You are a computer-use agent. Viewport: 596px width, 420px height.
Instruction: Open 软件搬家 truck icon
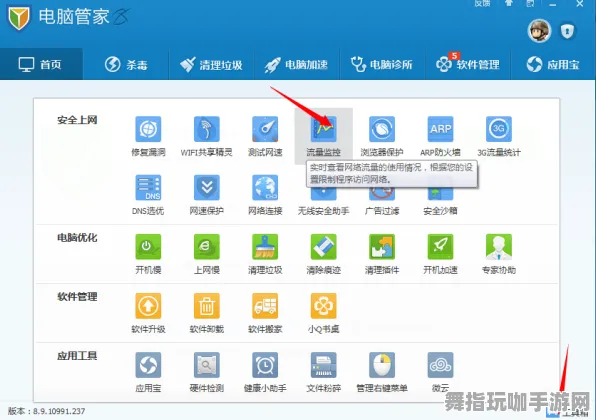coord(265,306)
